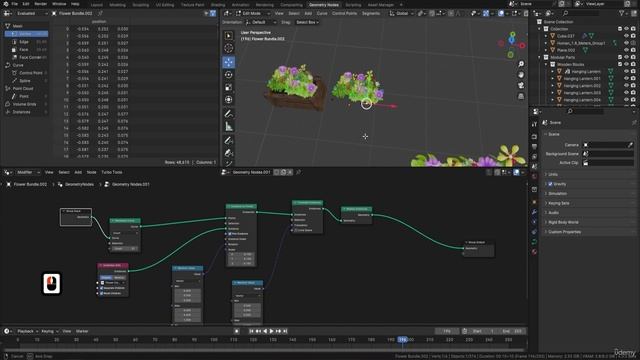This screenshot has width=640, height=360.
Task: Open the Render properties tab icon
Action: pyautogui.click(x=534, y=137)
